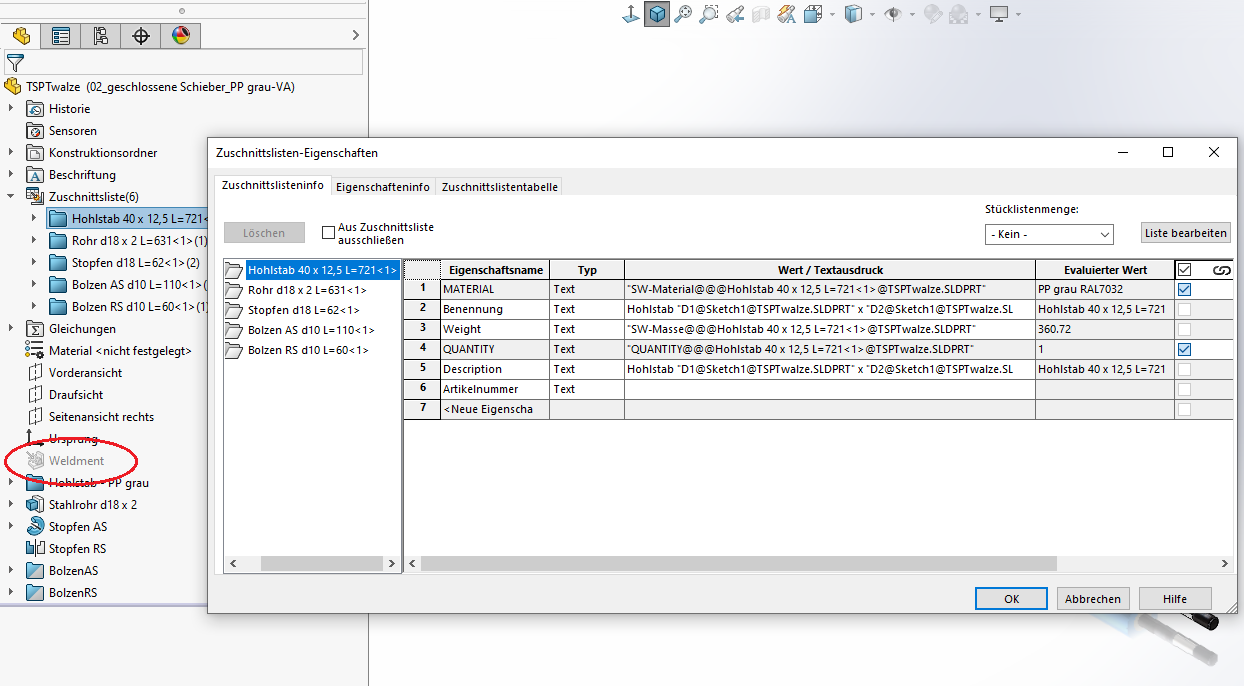Click the OK button

point(1011,599)
